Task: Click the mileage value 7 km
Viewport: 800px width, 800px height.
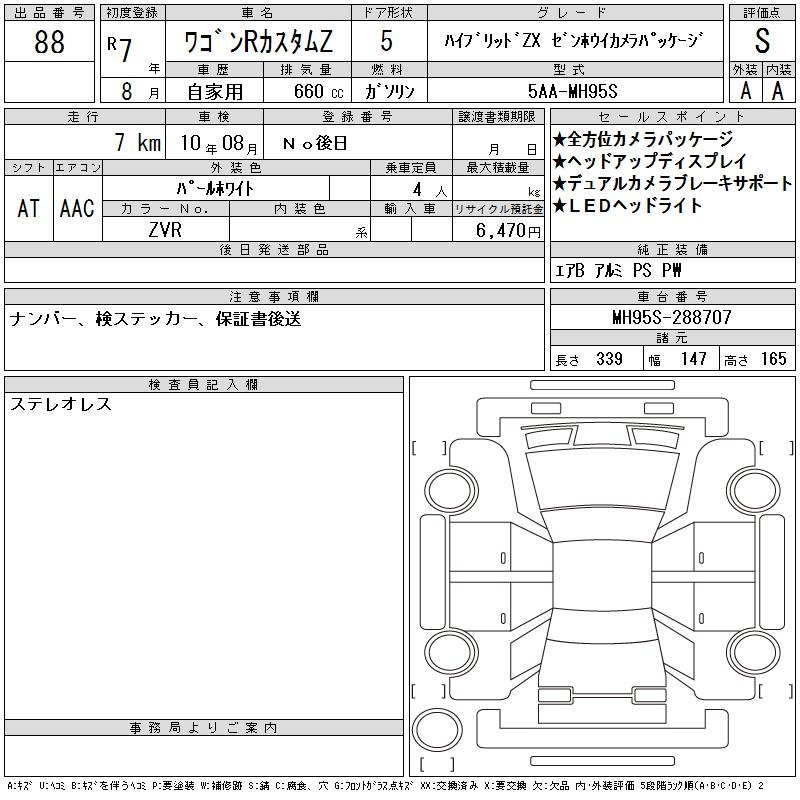Action: [137, 142]
